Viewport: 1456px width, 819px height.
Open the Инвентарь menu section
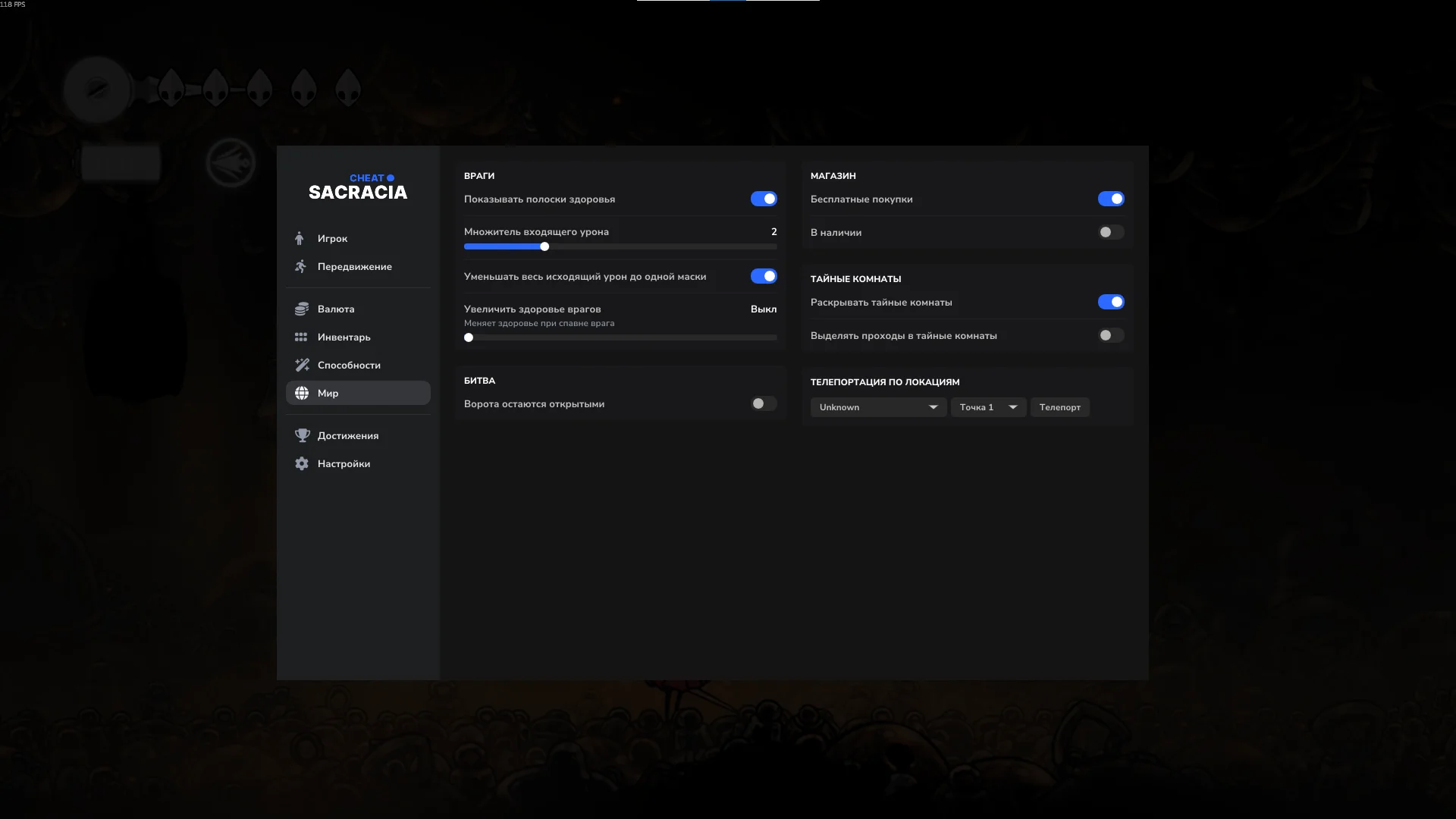click(x=344, y=337)
